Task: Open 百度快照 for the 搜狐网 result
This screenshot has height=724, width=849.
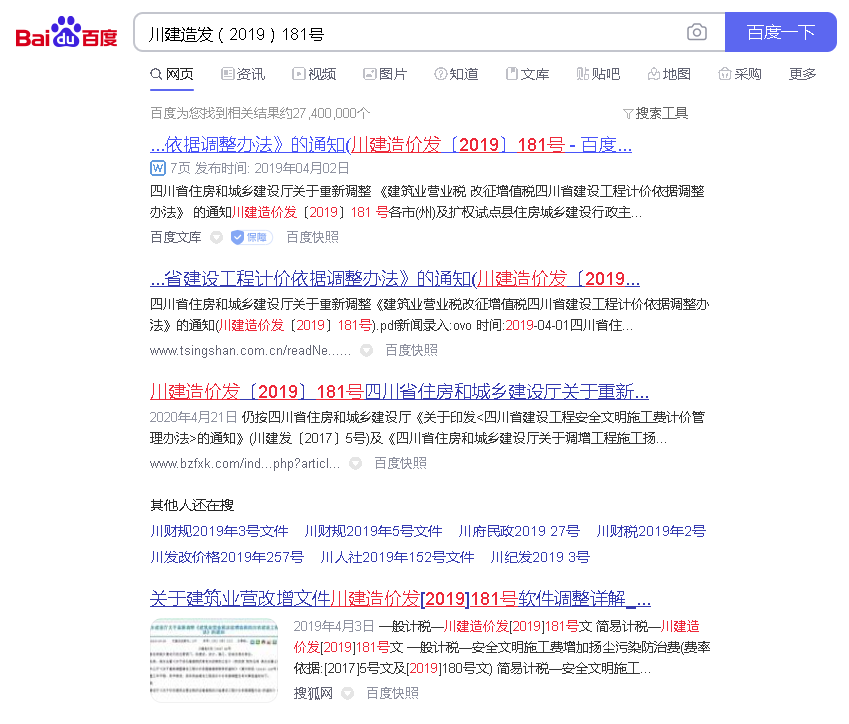Action: tap(392, 694)
